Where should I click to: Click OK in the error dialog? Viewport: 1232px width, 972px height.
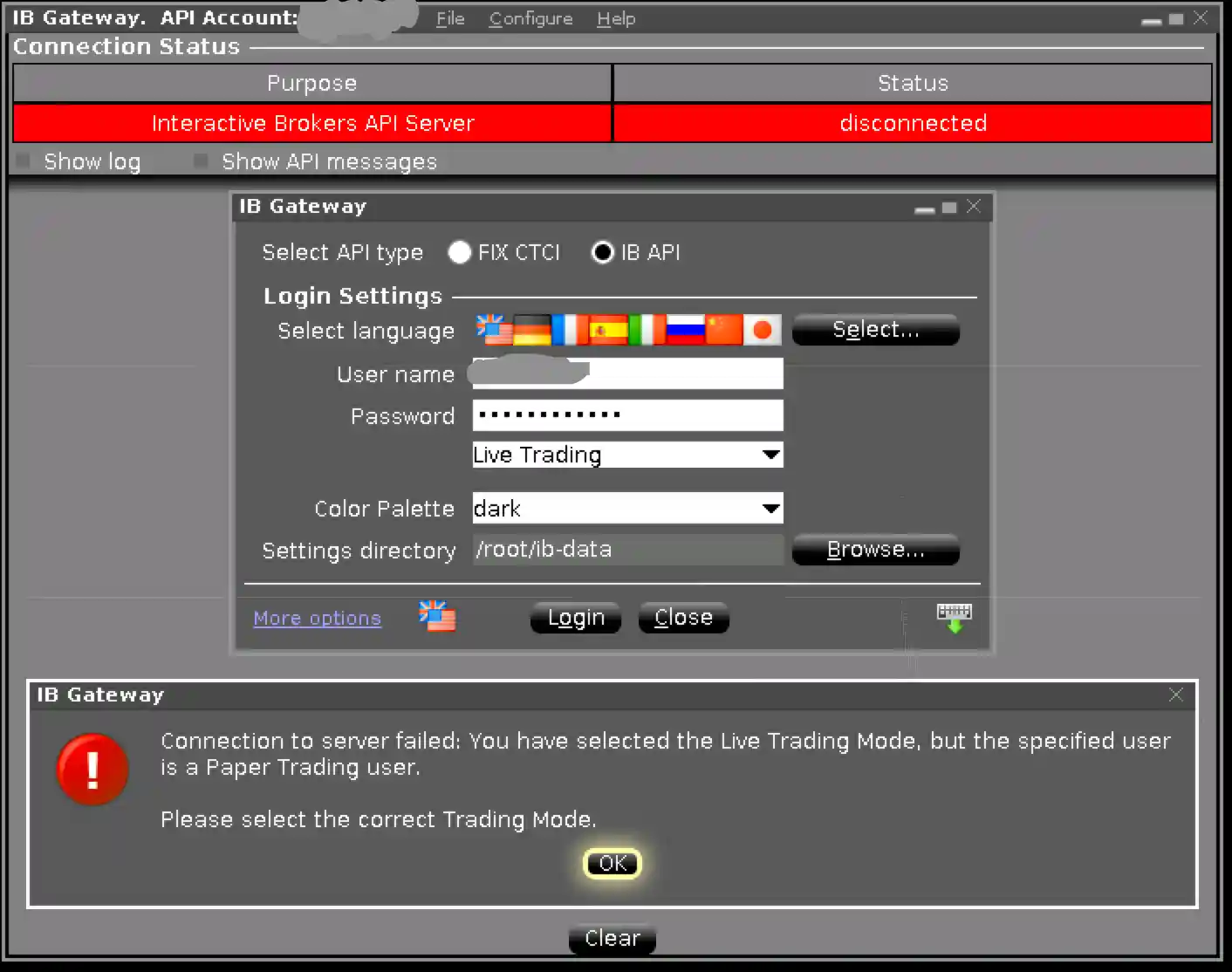(613, 864)
